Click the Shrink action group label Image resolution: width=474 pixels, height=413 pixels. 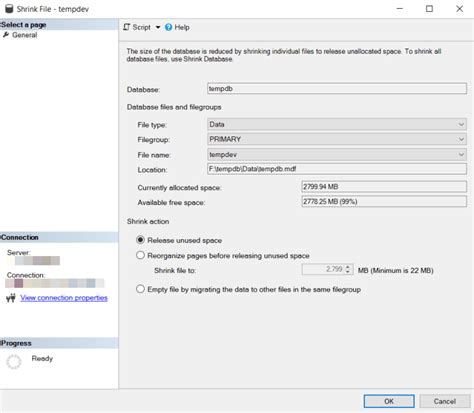(148, 222)
